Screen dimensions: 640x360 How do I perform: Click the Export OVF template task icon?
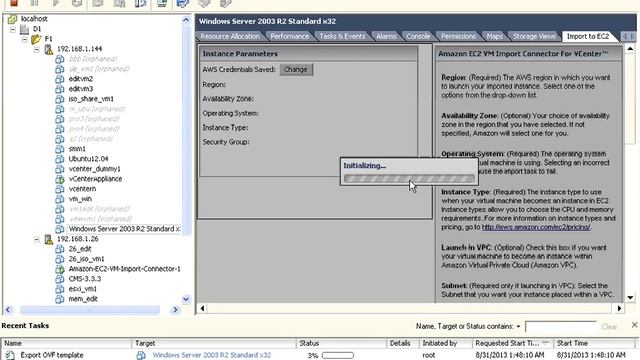pyautogui.click(x=10, y=355)
